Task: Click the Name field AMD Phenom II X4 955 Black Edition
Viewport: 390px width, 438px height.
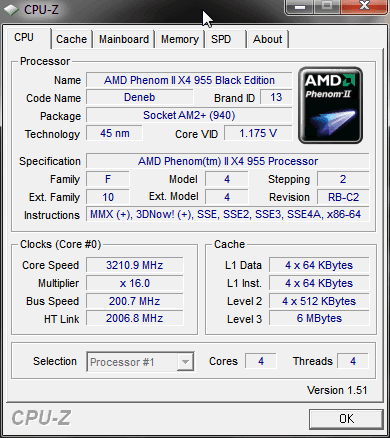Action: point(189,80)
